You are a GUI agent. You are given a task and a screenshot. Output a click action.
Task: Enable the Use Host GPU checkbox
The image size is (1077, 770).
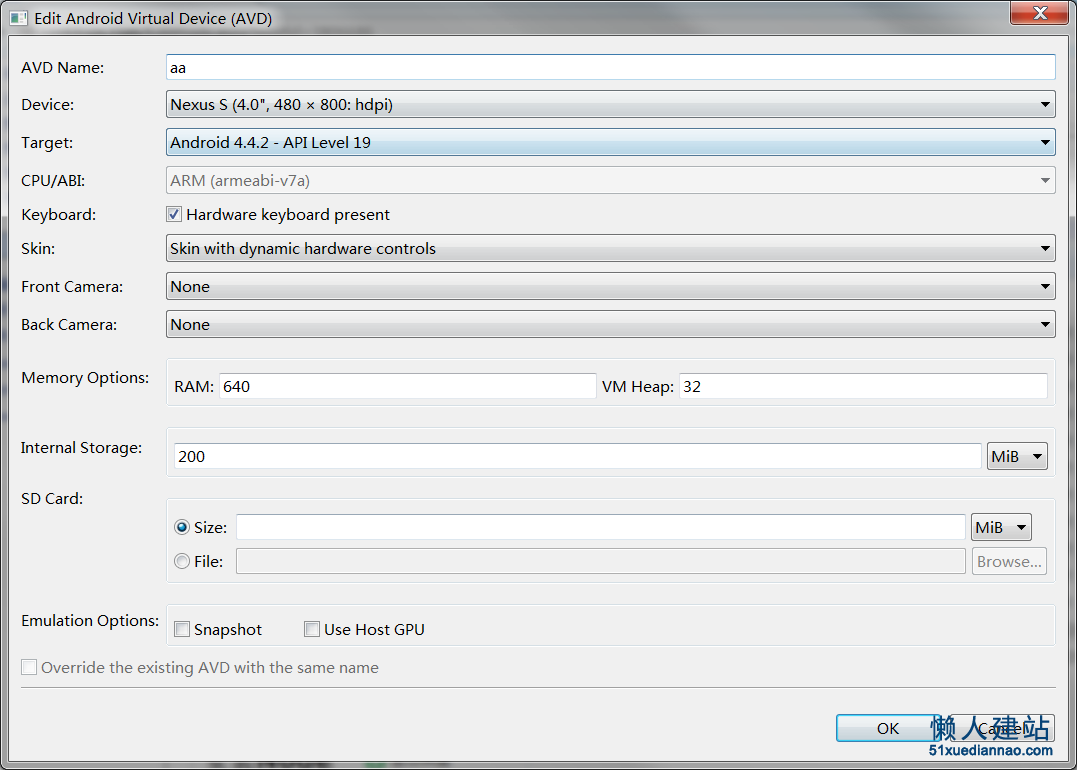coord(312,629)
